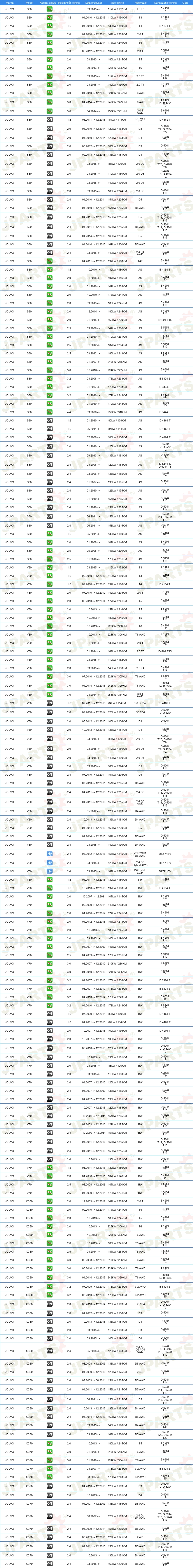The height and width of the screenshot is (1568, 193).
Task: Click the petrol icon in V60 258kW/351KM row
Action: pos(49,694)
